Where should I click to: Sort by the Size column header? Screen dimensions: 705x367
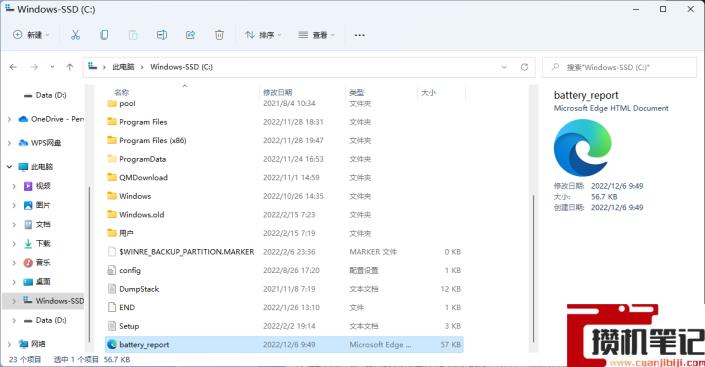[428, 92]
